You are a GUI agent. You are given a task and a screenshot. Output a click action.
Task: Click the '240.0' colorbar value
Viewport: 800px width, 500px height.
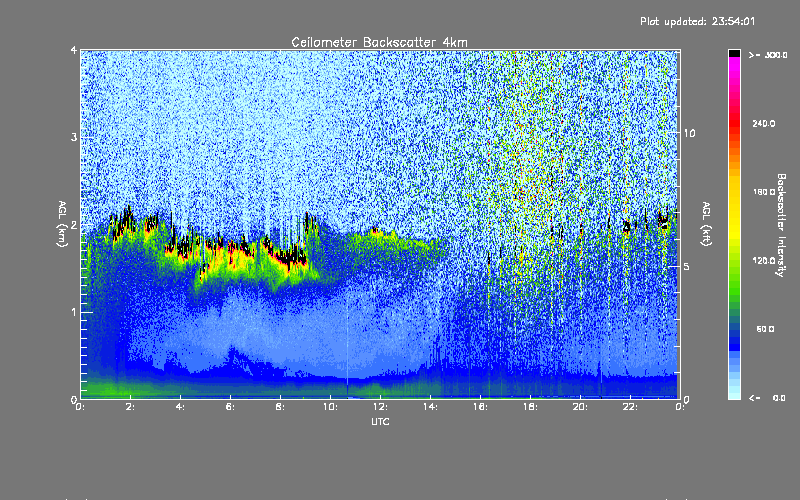764,124
